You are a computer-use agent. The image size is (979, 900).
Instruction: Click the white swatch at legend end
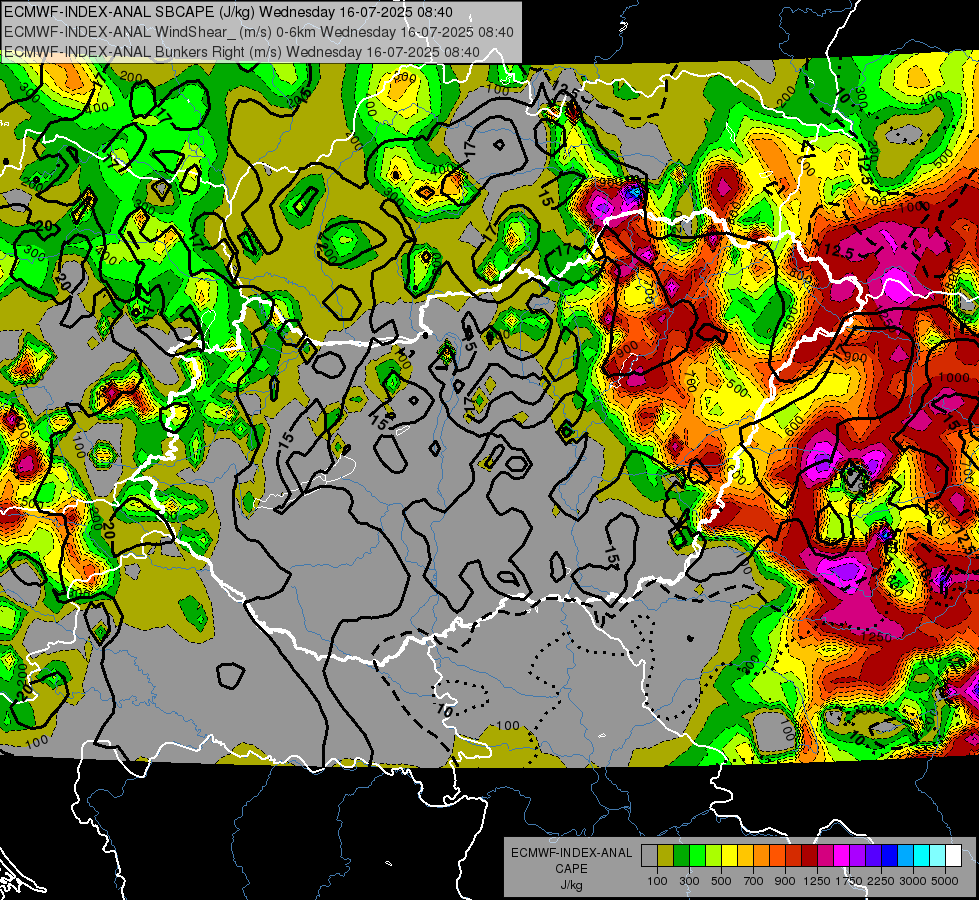tap(953, 855)
